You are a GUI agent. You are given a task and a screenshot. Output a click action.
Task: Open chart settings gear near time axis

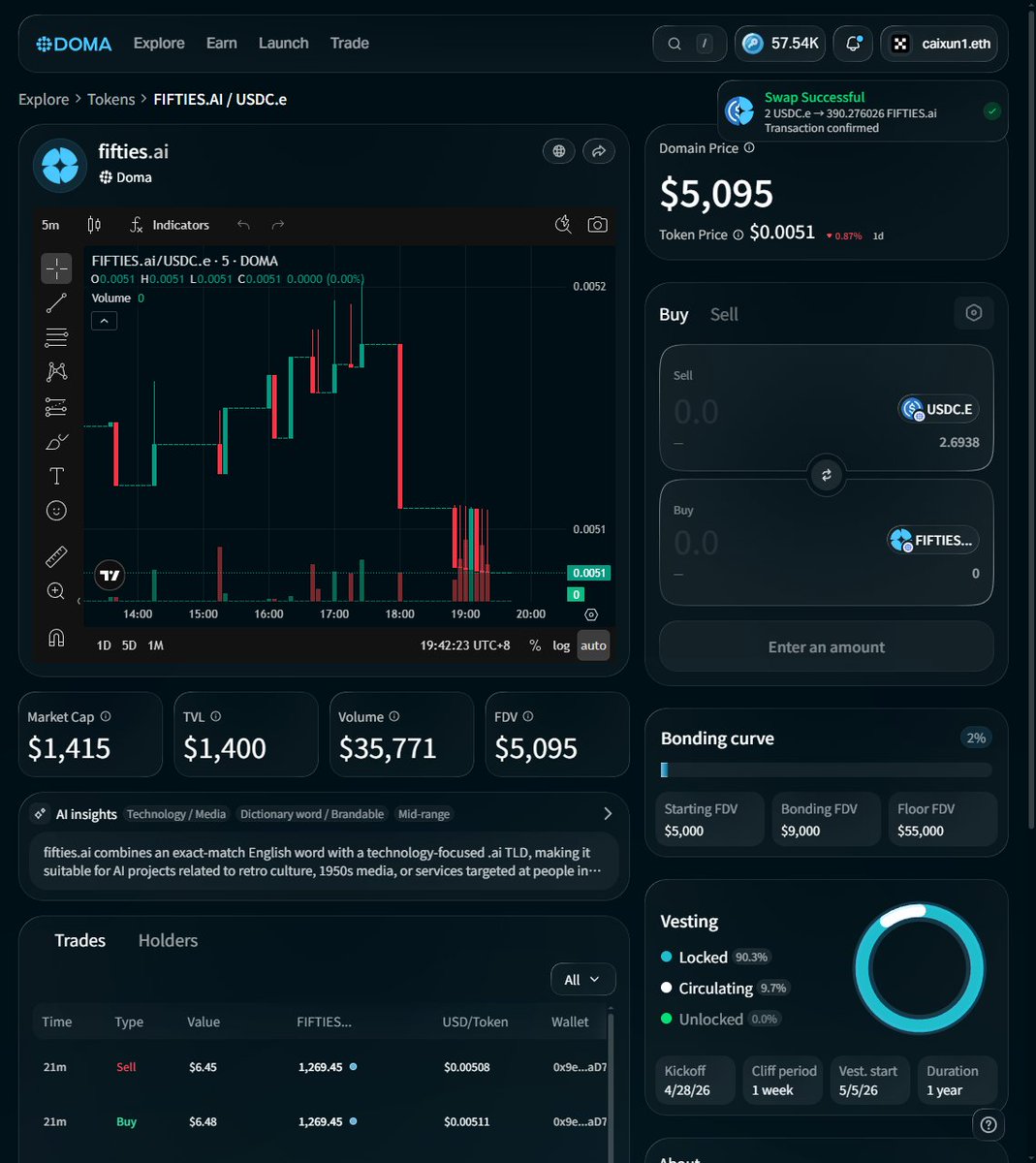pos(591,614)
